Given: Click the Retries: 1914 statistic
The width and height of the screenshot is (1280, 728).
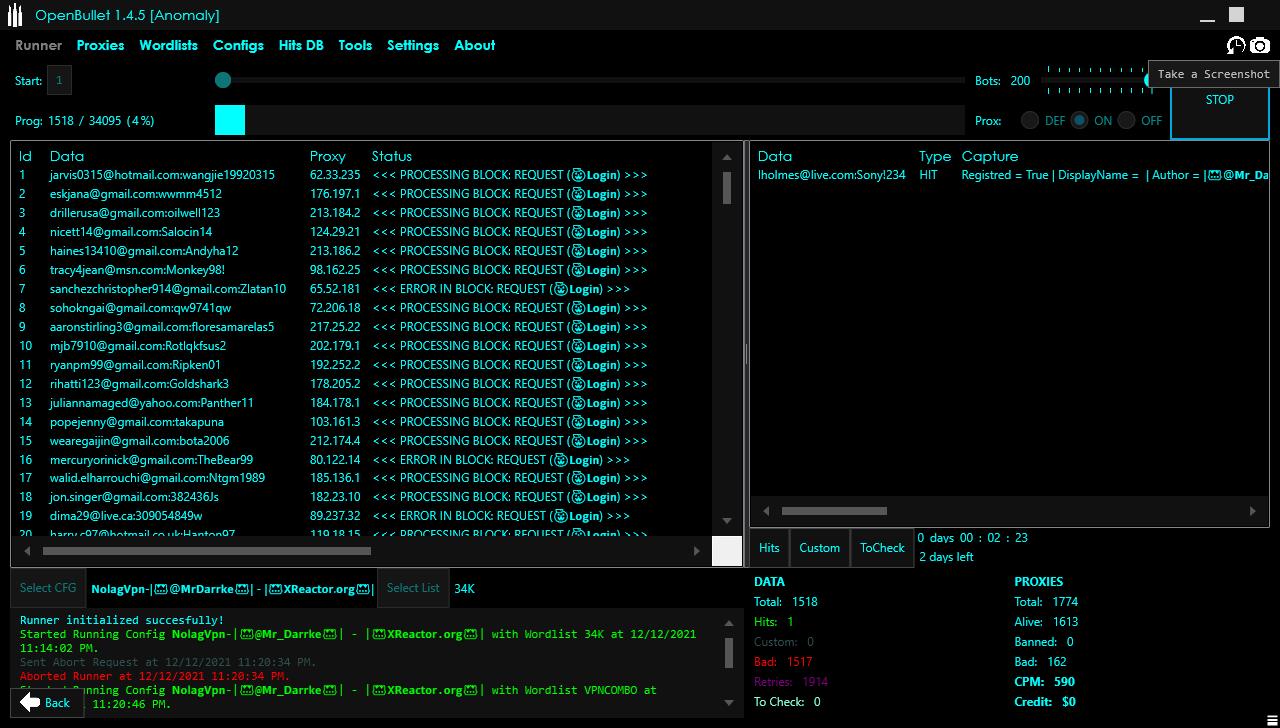Looking at the screenshot, I should (791, 682).
